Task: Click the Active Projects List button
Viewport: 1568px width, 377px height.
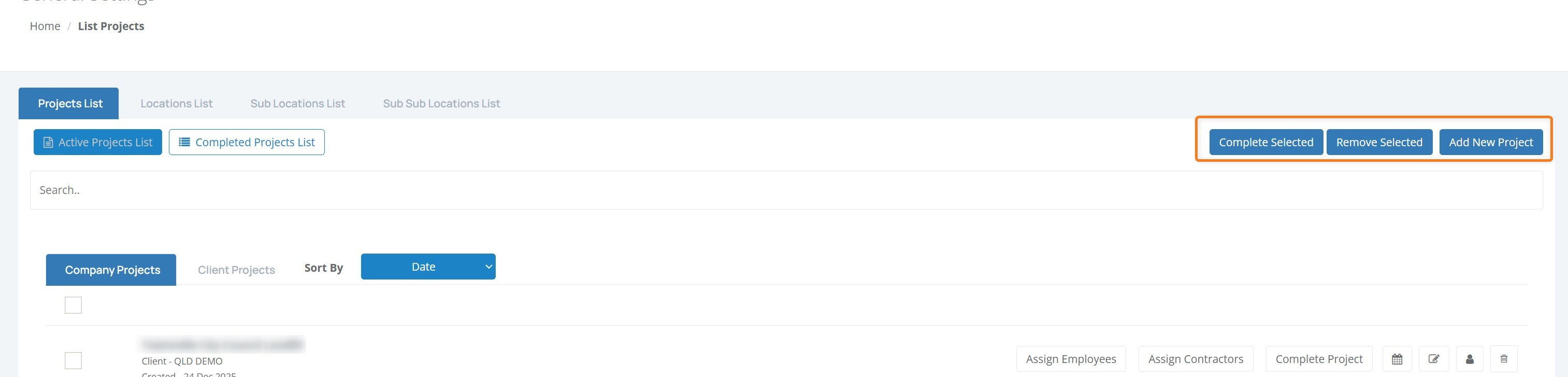Action: [98, 142]
